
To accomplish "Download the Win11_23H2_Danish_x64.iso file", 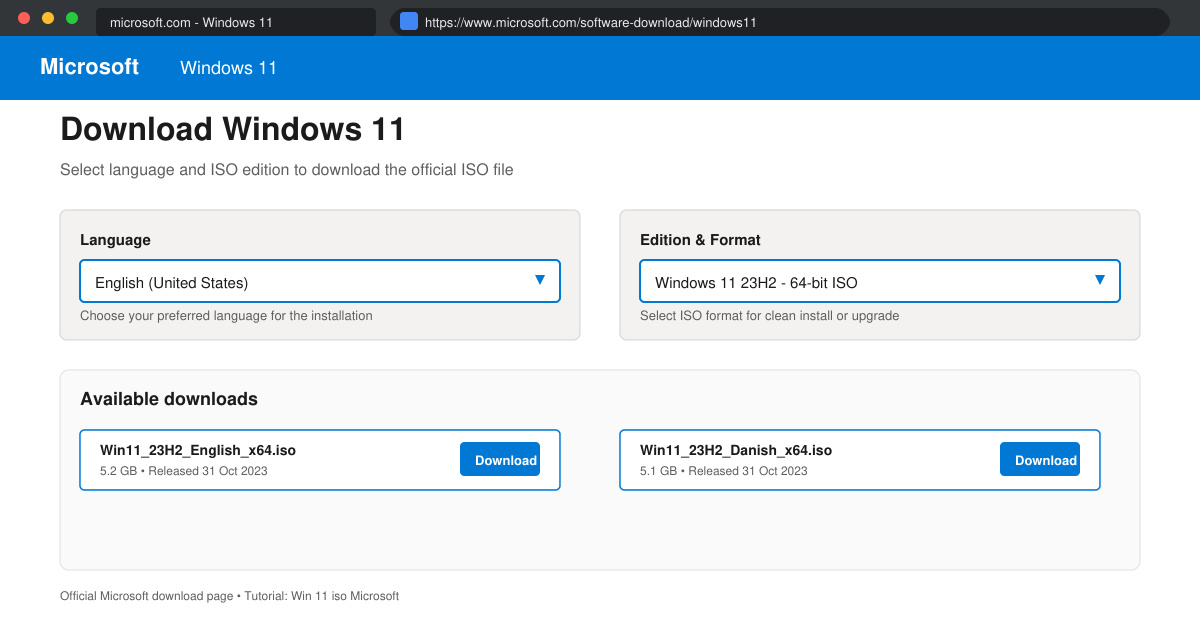I will click(1040, 459).
